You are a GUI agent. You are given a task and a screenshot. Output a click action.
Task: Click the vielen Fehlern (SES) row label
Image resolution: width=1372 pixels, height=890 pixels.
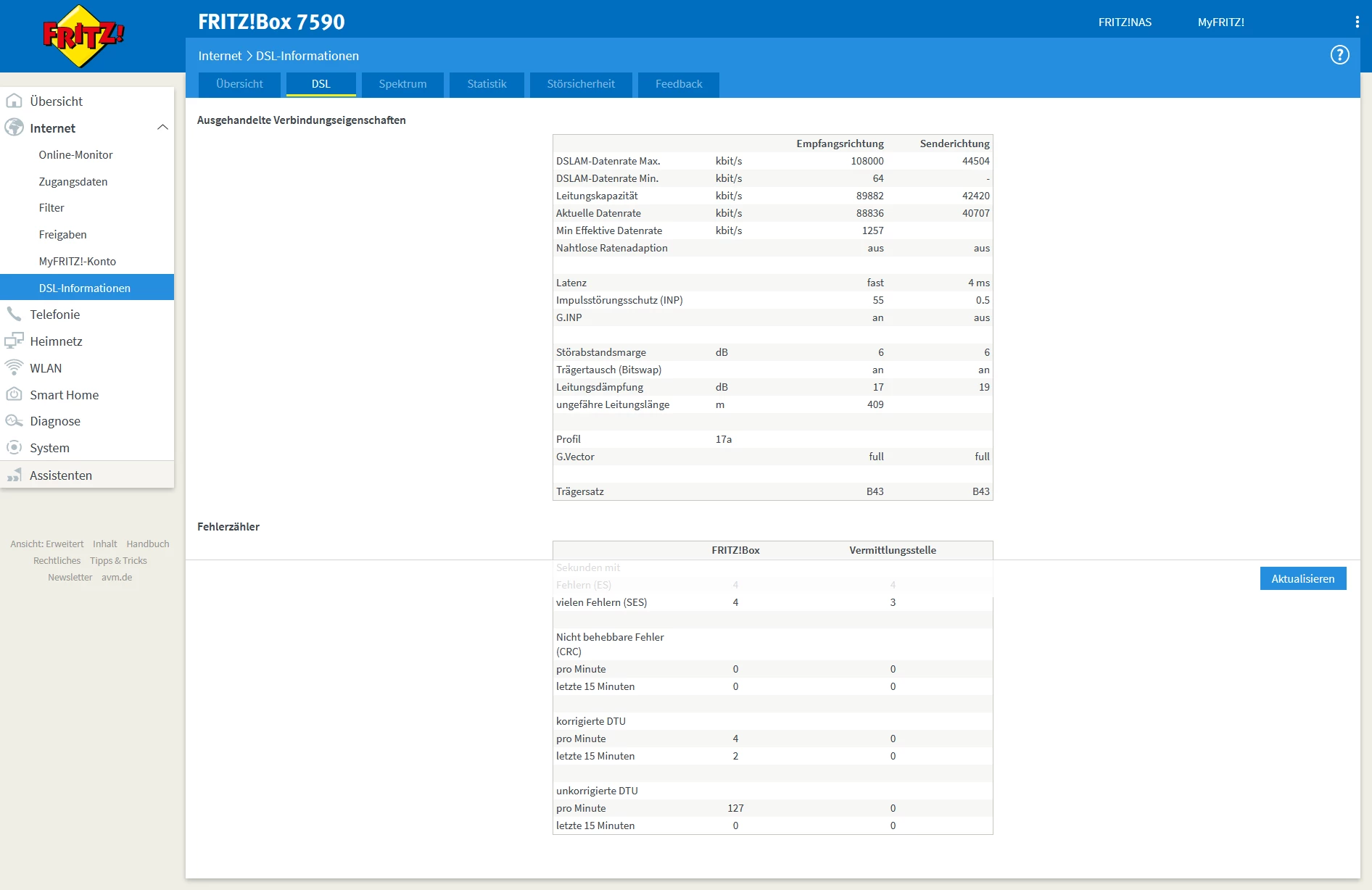pos(601,602)
